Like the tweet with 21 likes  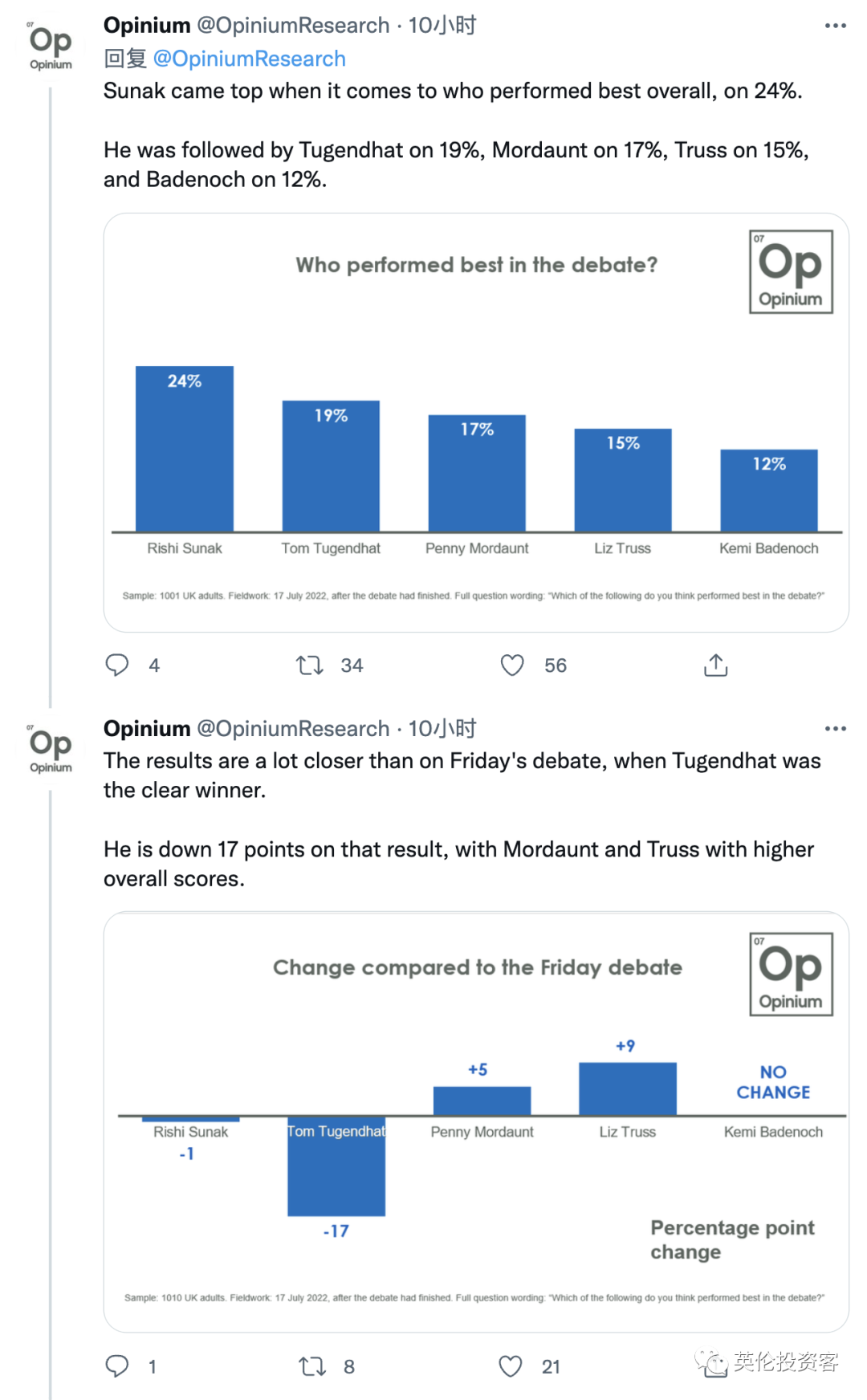[511, 1365]
